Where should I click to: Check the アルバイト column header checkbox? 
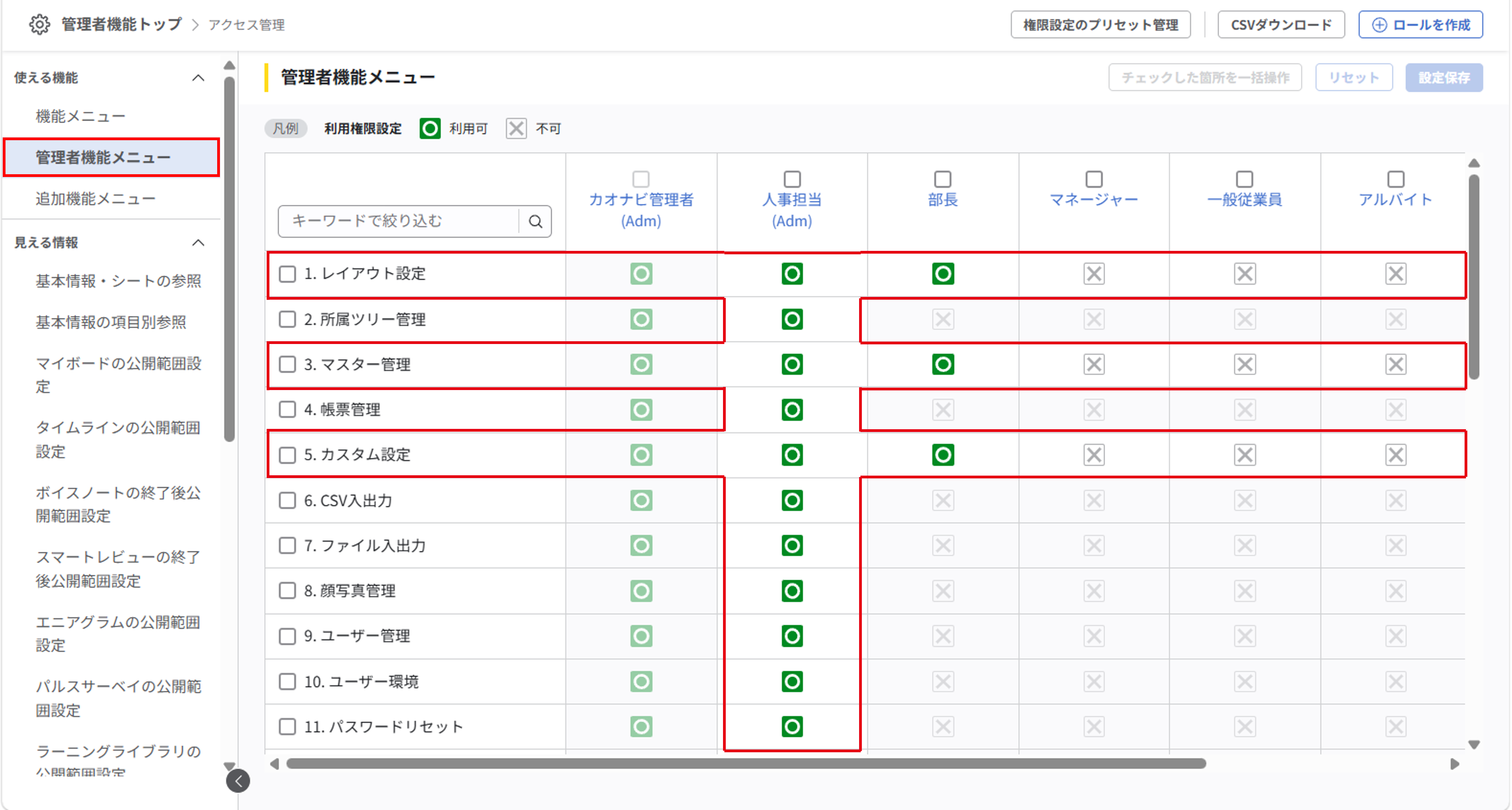point(1395,179)
